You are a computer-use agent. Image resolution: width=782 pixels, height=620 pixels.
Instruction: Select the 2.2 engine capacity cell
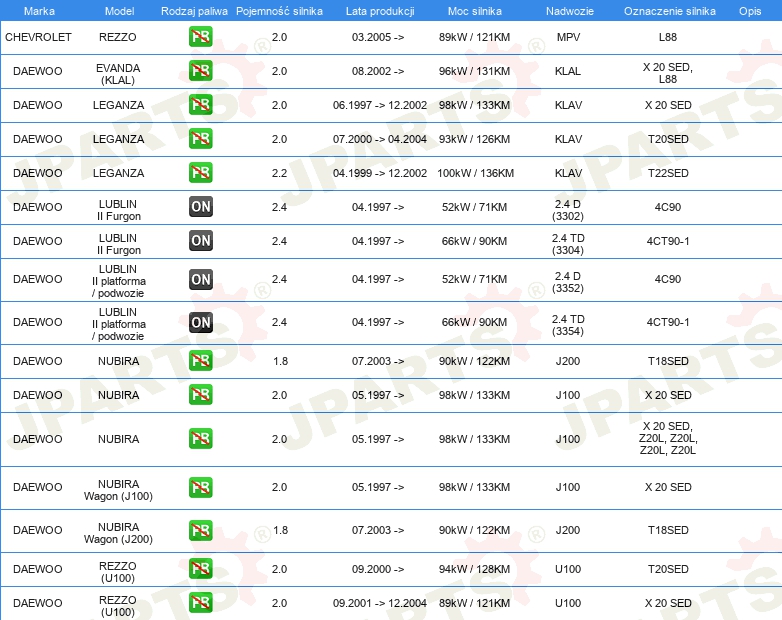[279, 173]
